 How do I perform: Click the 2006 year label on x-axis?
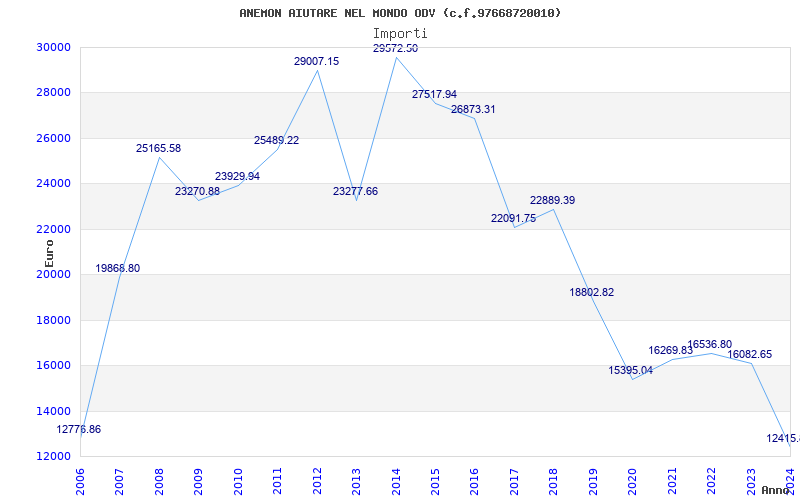[80, 481]
